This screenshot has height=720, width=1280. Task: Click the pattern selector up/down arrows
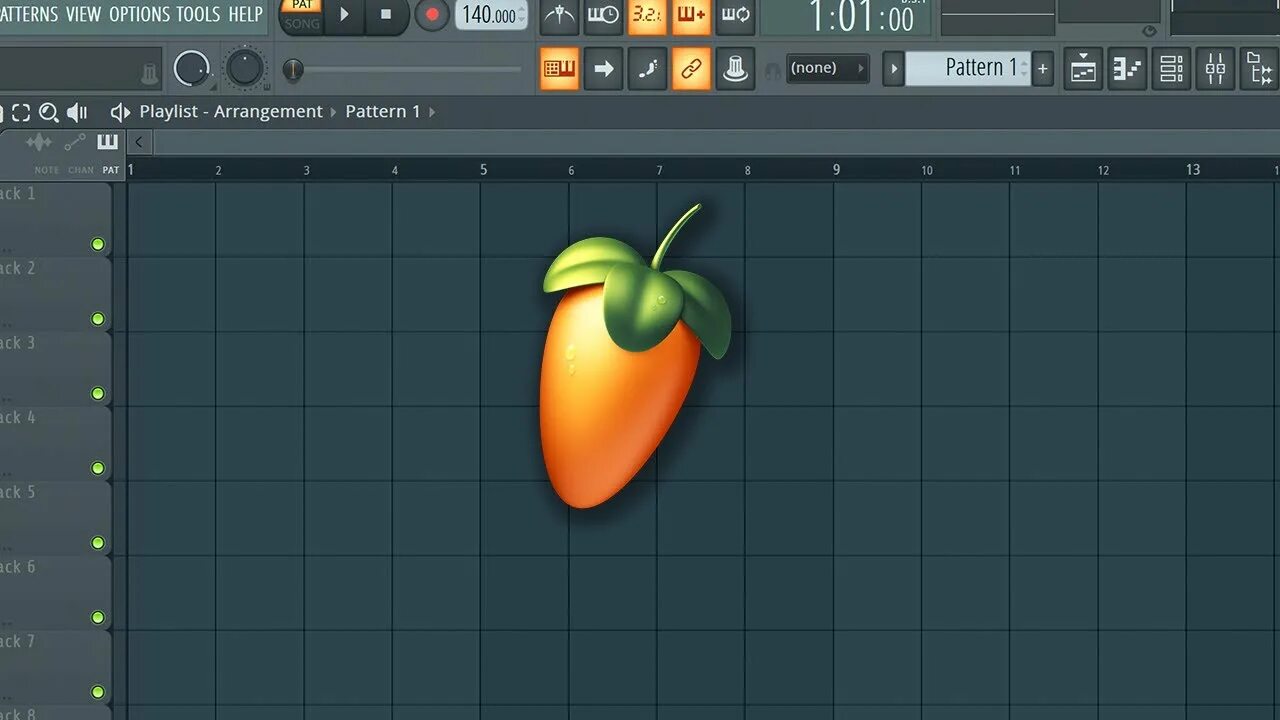pyautogui.click(x=1024, y=68)
